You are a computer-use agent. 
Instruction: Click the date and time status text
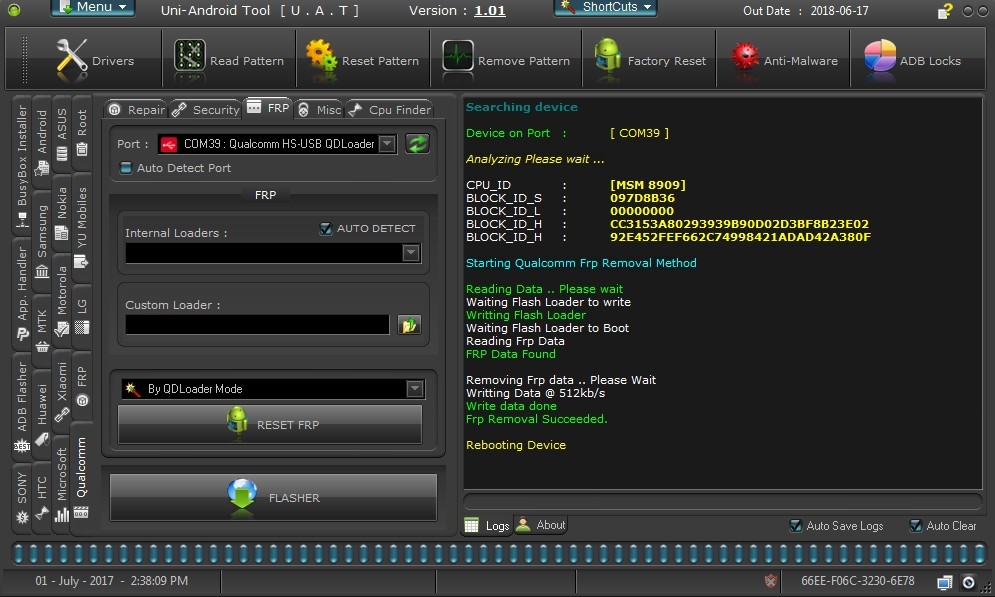click(x=112, y=581)
